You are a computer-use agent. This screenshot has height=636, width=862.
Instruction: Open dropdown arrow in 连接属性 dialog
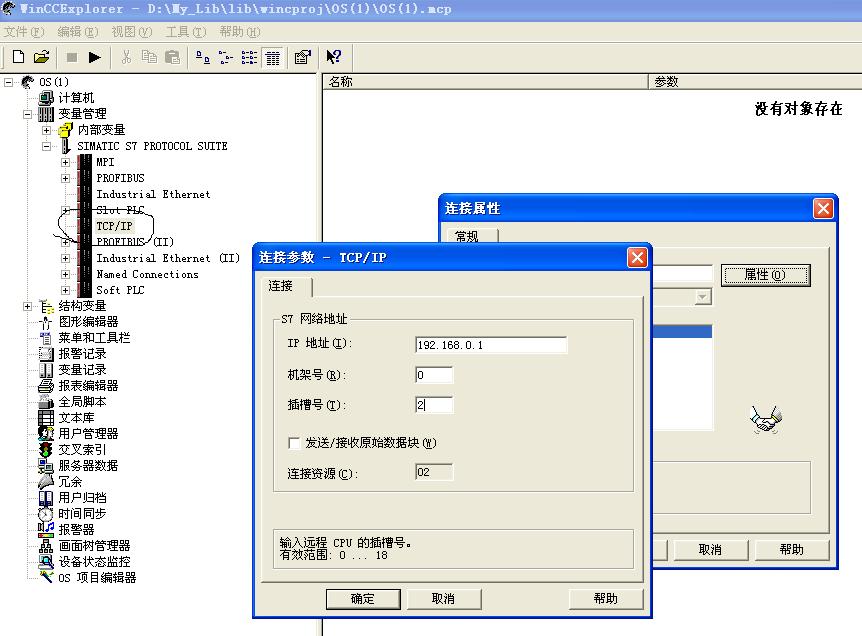coord(703,297)
